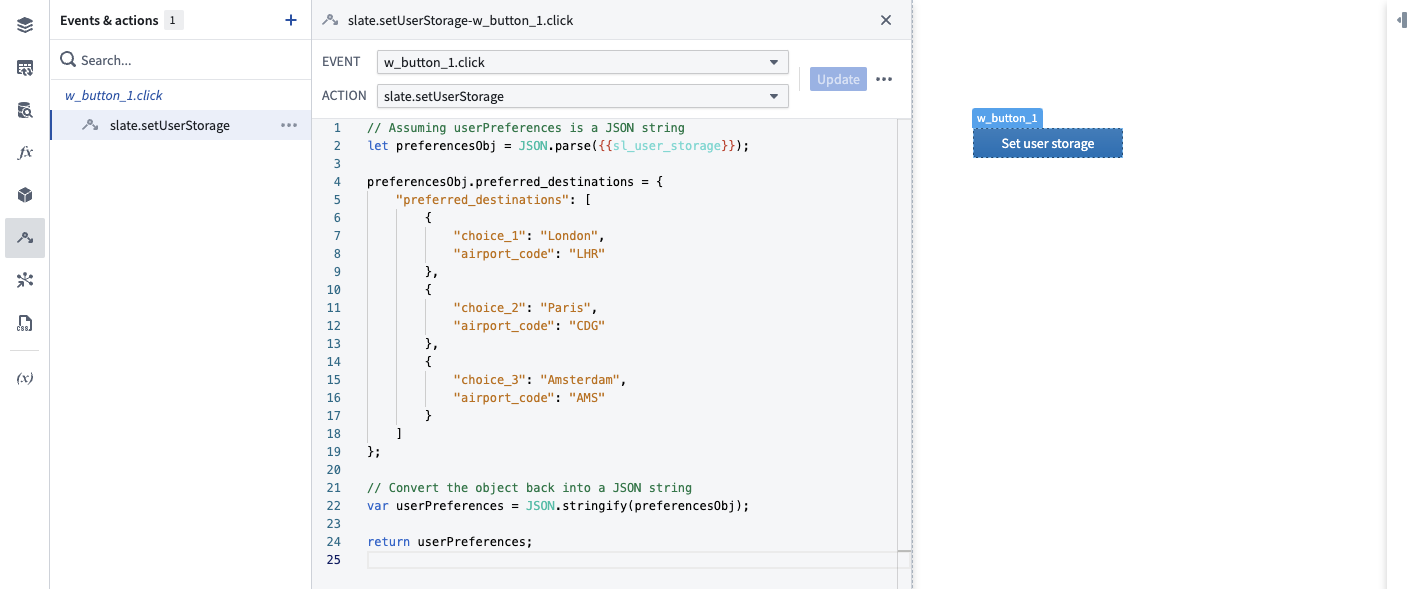This screenshot has height=589, width=1416.
Task: Click the comment on line 1
Action: click(526, 128)
